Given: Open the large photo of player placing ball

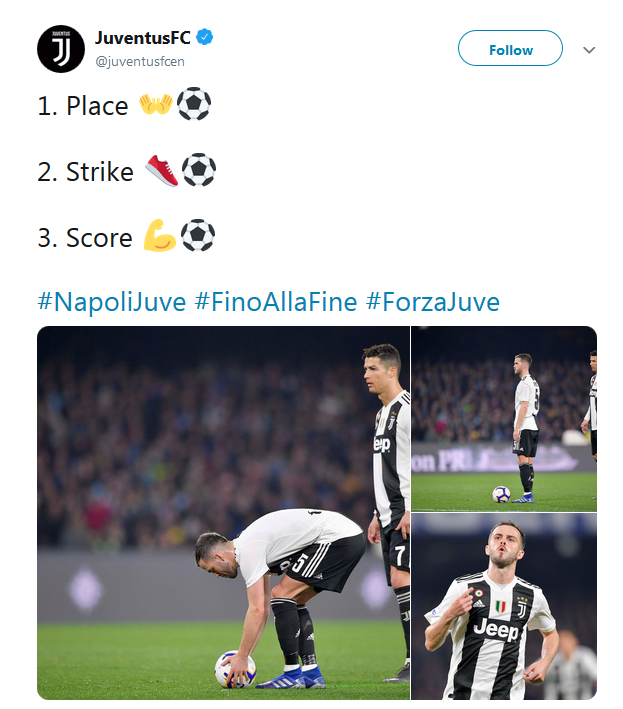Looking at the screenshot, I should pos(223,512).
